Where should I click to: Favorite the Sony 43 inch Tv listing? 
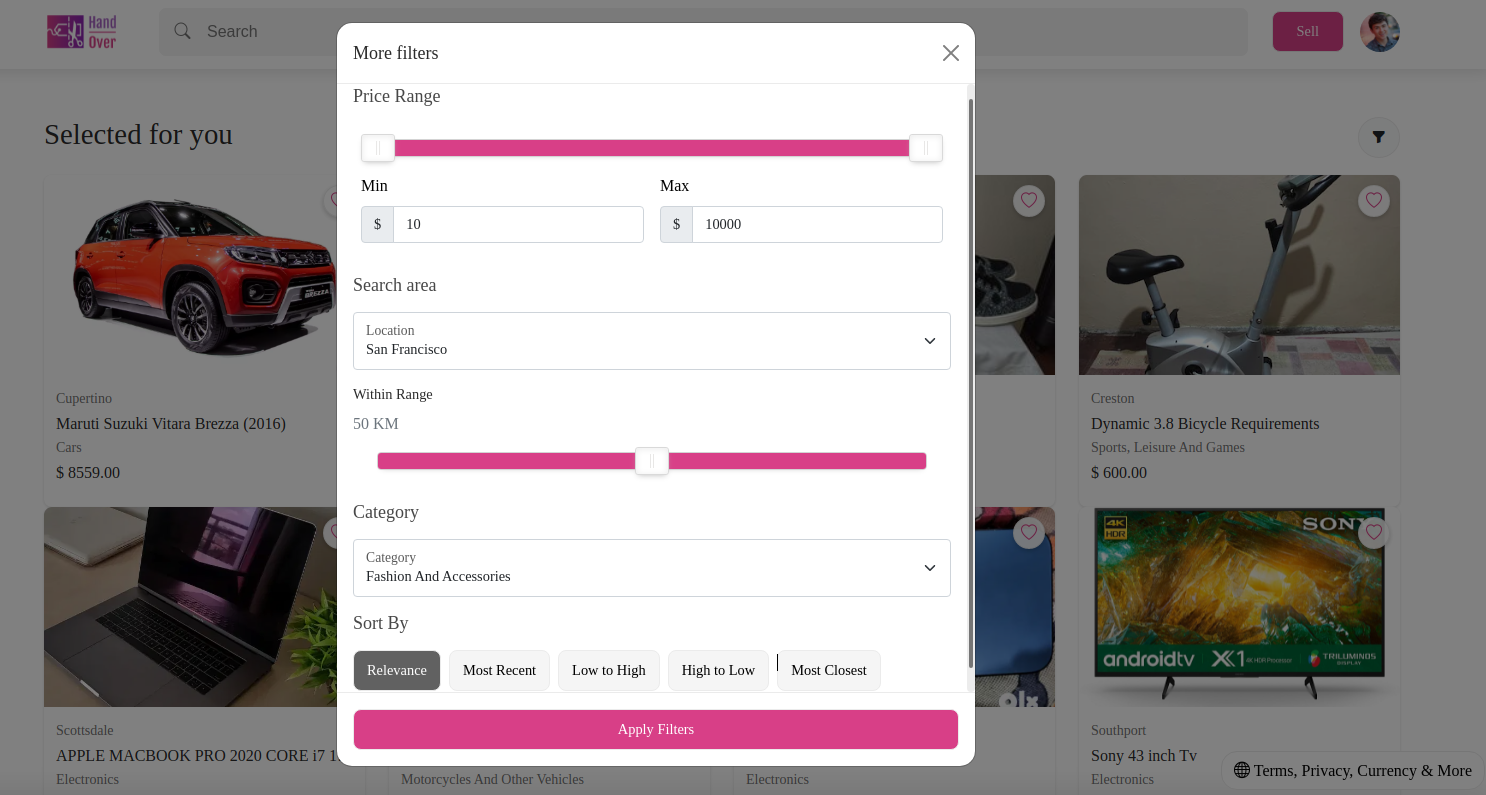(1373, 532)
